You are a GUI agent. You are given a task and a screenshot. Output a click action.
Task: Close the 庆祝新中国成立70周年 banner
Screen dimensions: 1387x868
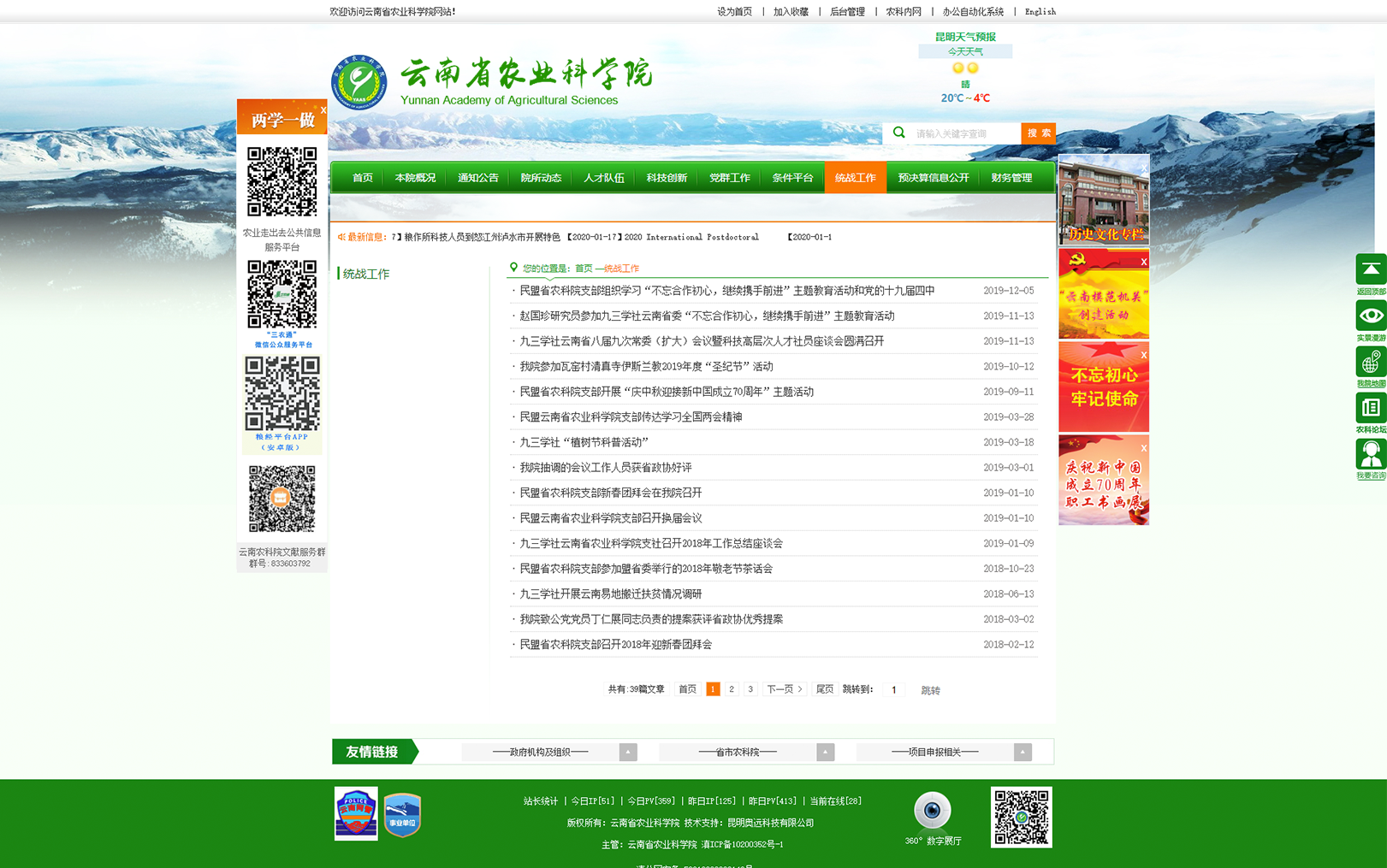tap(1143, 448)
